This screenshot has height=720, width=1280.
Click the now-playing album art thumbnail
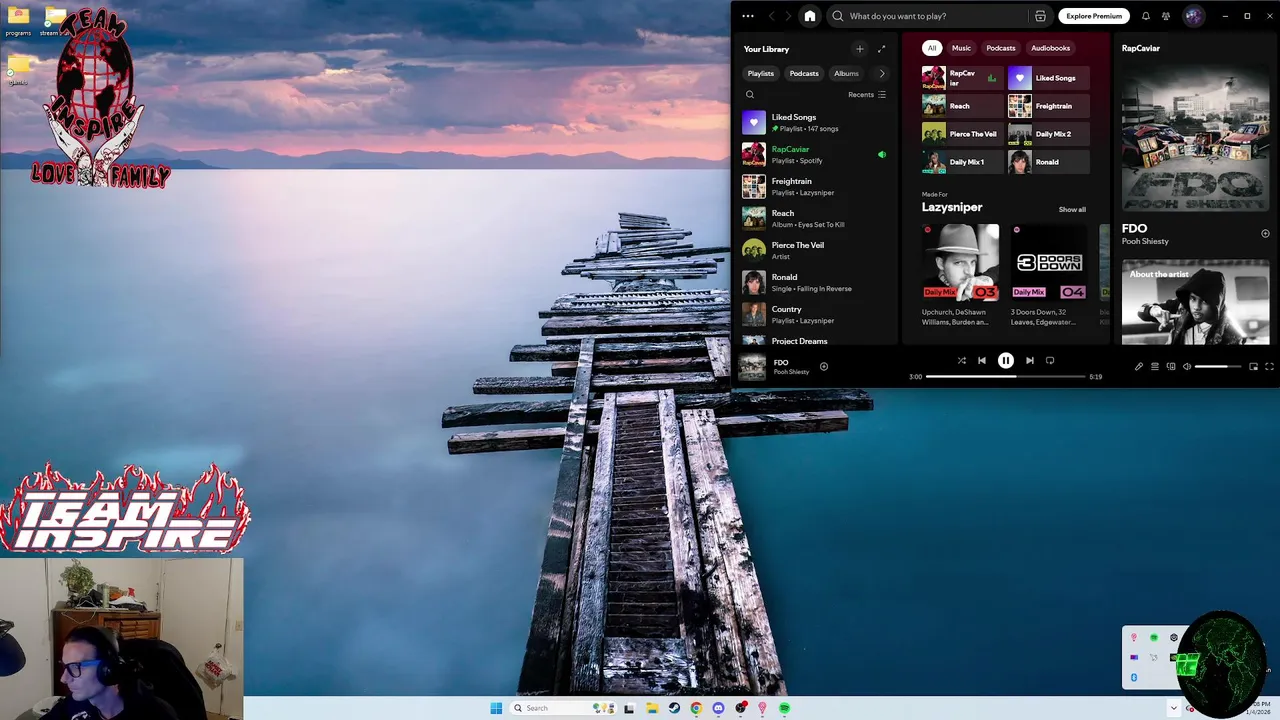(752, 367)
